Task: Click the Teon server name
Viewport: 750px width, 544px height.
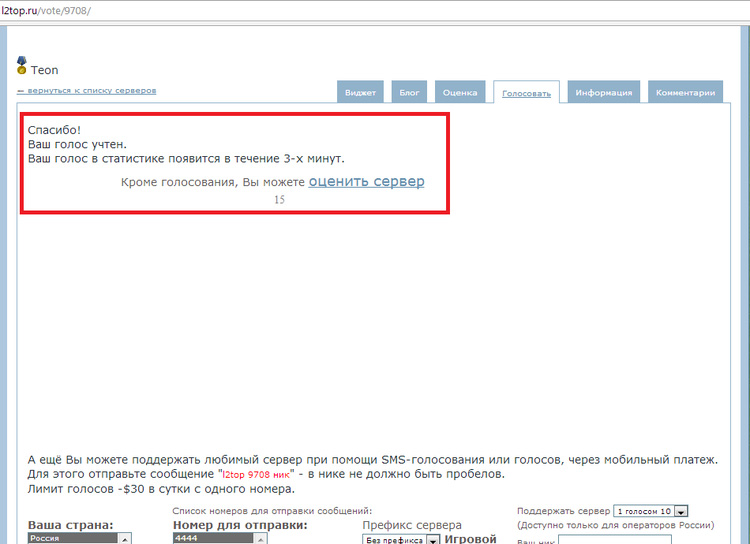Action: pyautogui.click(x=45, y=70)
